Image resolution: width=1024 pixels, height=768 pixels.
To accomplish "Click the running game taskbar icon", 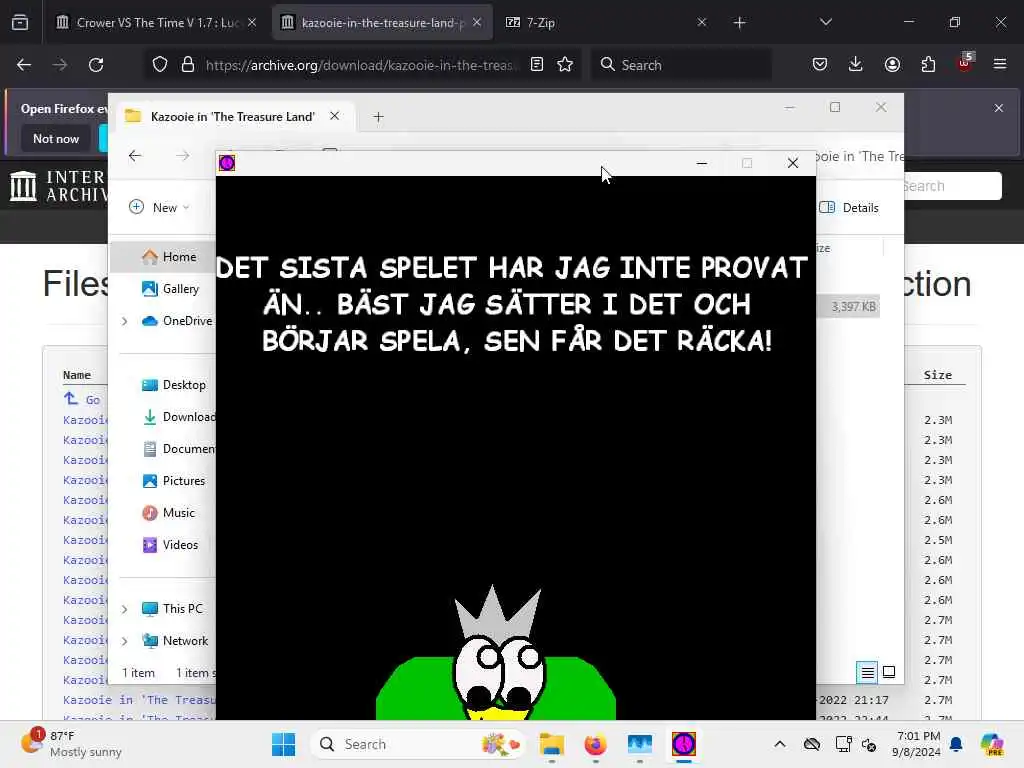I will [x=684, y=744].
